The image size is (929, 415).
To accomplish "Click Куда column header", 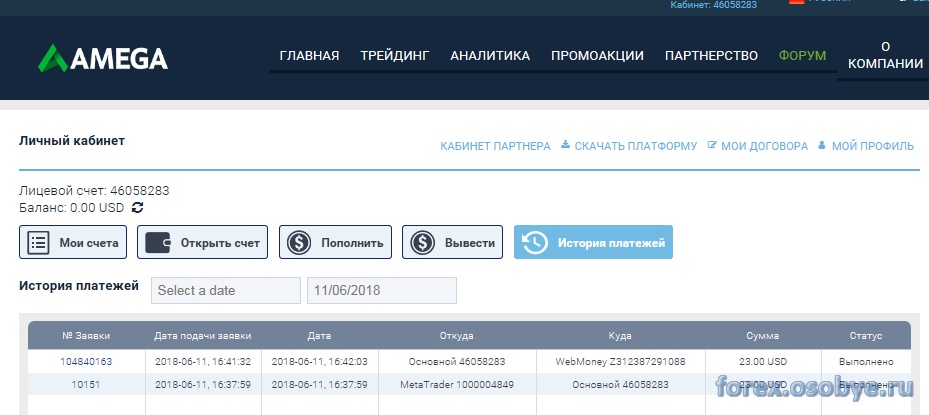I will pyautogui.click(x=620, y=336).
